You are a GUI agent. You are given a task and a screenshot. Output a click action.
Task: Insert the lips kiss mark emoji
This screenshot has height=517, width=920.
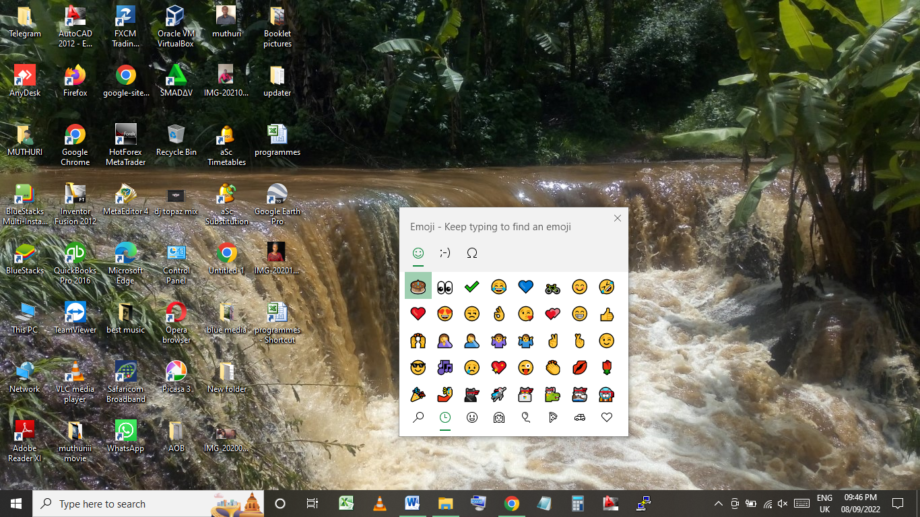click(580, 368)
